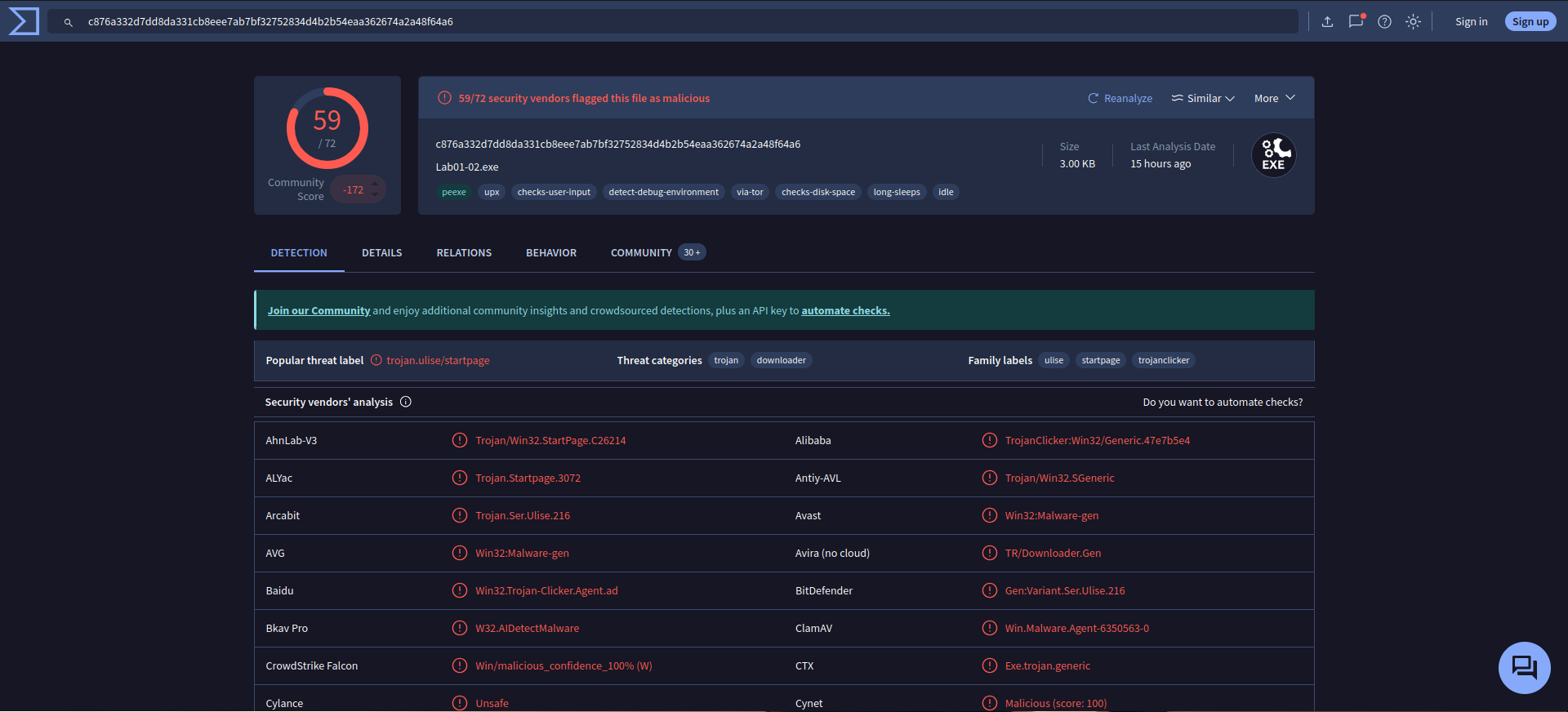Click the file hash text under the banner
The height and width of the screenshot is (712, 1568).
[618, 145]
